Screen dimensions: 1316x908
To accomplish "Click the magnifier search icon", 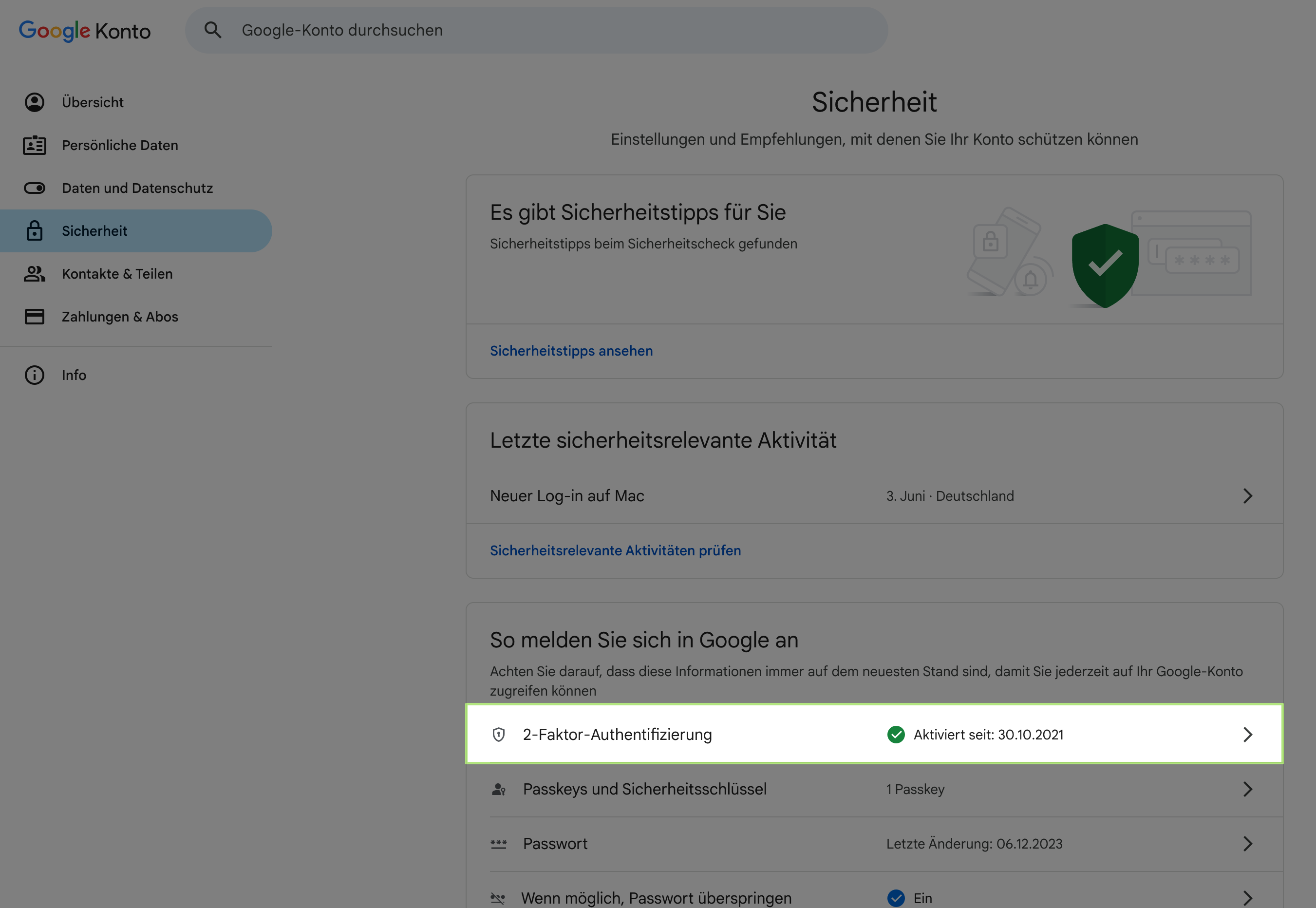I will [213, 30].
